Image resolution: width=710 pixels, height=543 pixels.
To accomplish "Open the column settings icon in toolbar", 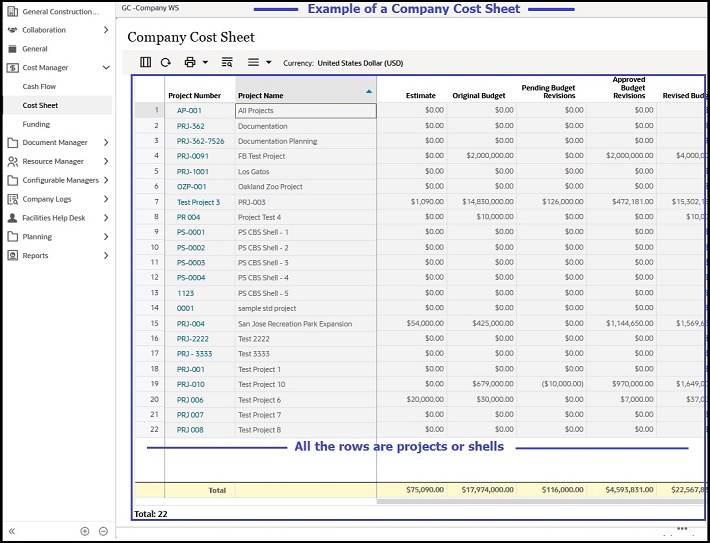I will click(145, 62).
